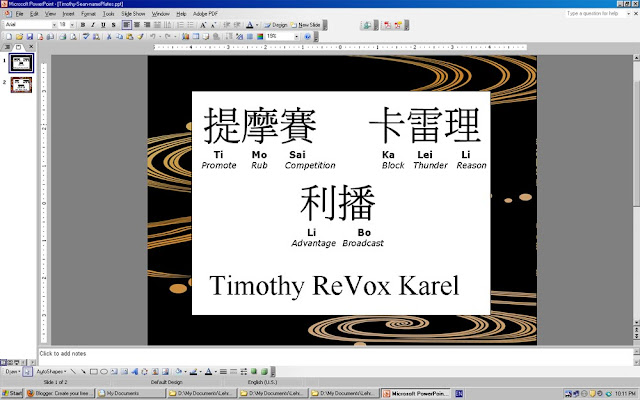Viewport: 640px width, 400px height.
Task: Click the Convert to PDF and Email icon
Action: (398, 25)
